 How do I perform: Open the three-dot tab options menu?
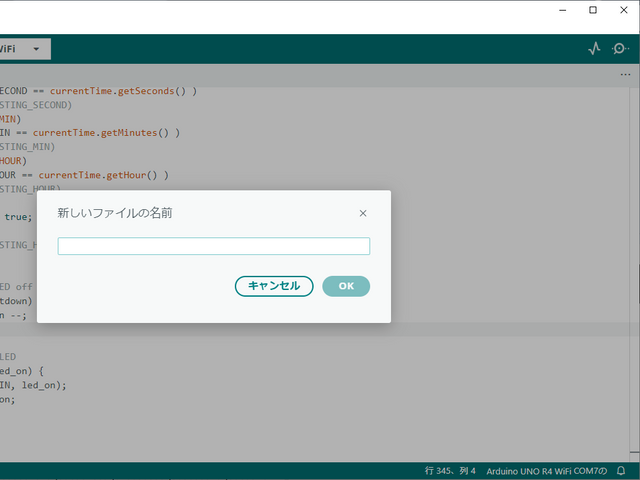click(625, 75)
